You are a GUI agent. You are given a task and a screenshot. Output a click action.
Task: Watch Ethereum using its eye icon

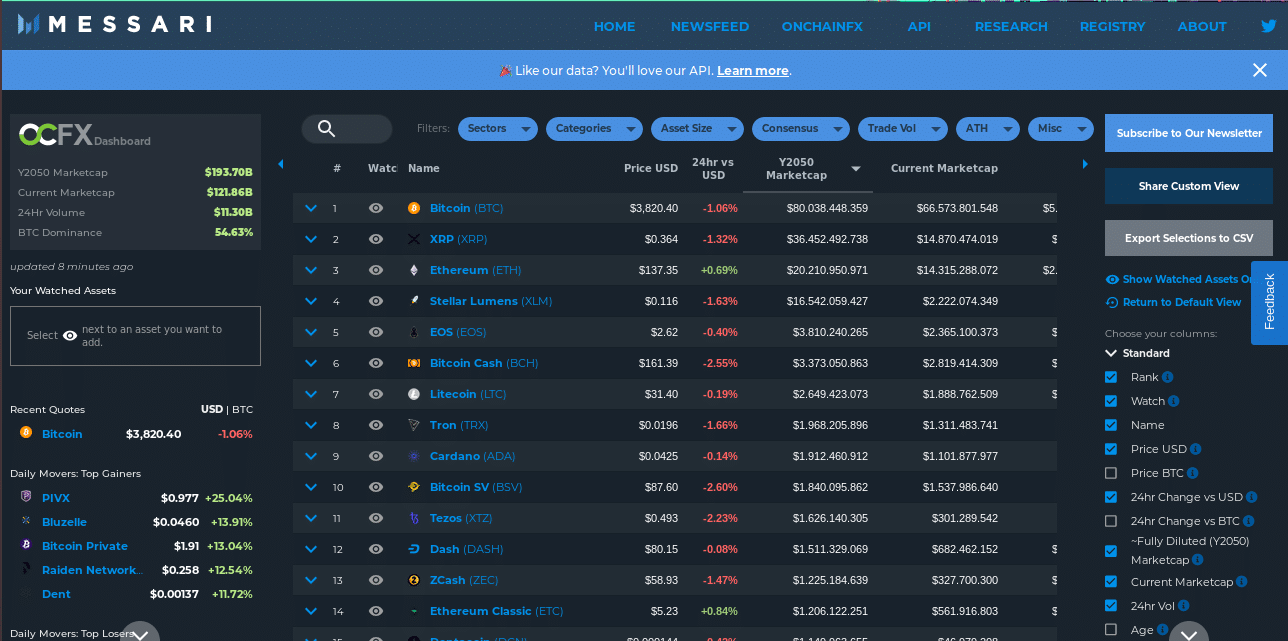(x=376, y=270)
